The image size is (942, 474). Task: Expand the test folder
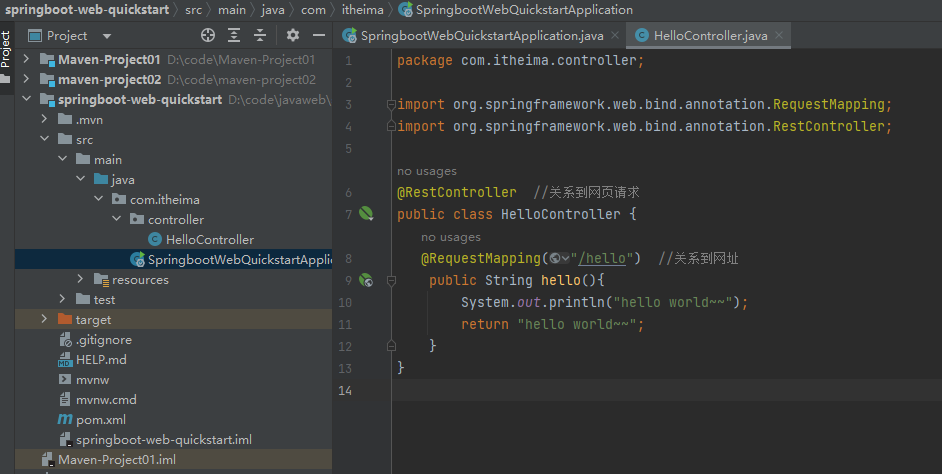coord(62,299)
